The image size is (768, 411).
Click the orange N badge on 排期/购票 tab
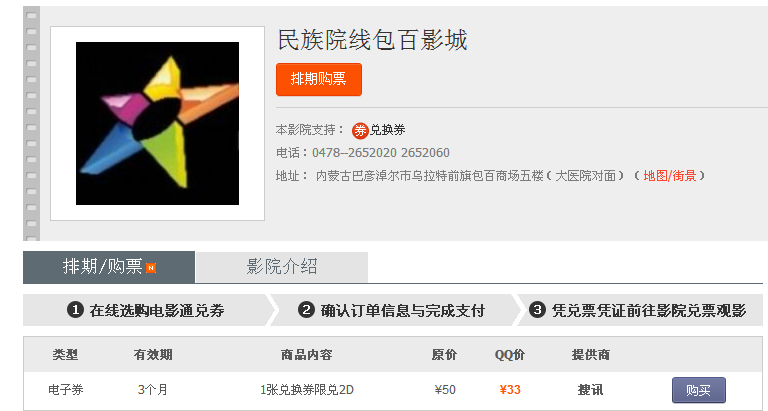click(151, 268)
